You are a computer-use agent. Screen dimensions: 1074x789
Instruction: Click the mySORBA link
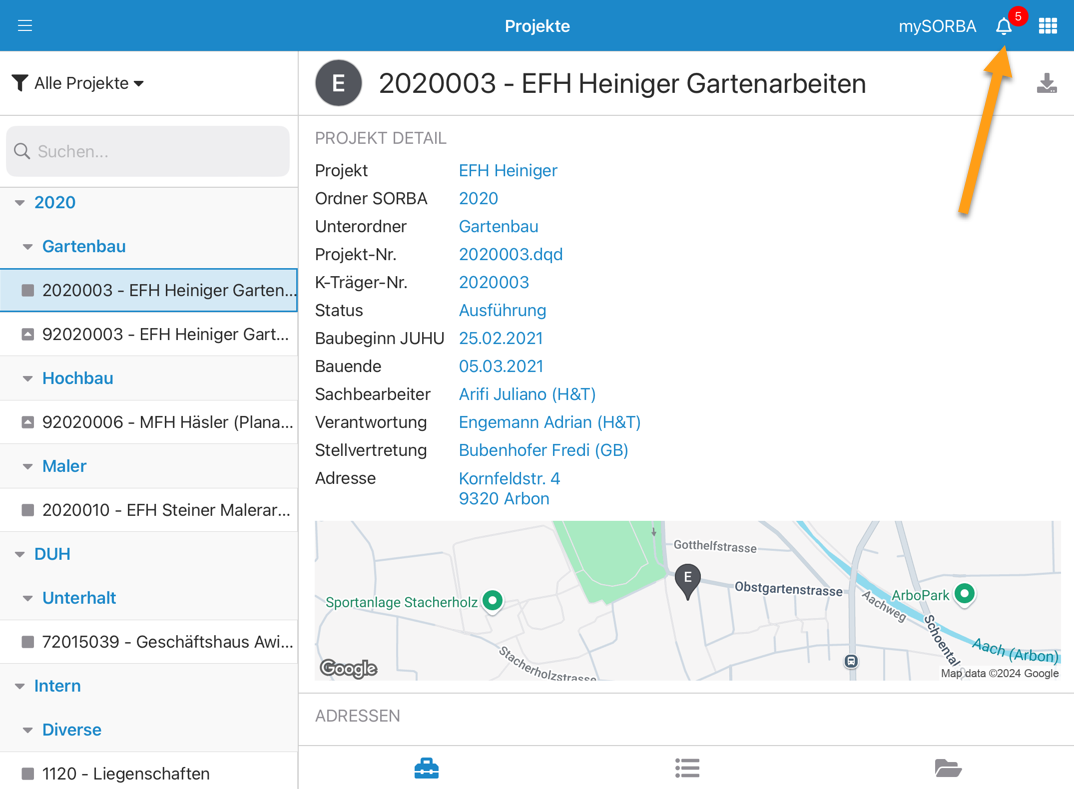(937, 27)
